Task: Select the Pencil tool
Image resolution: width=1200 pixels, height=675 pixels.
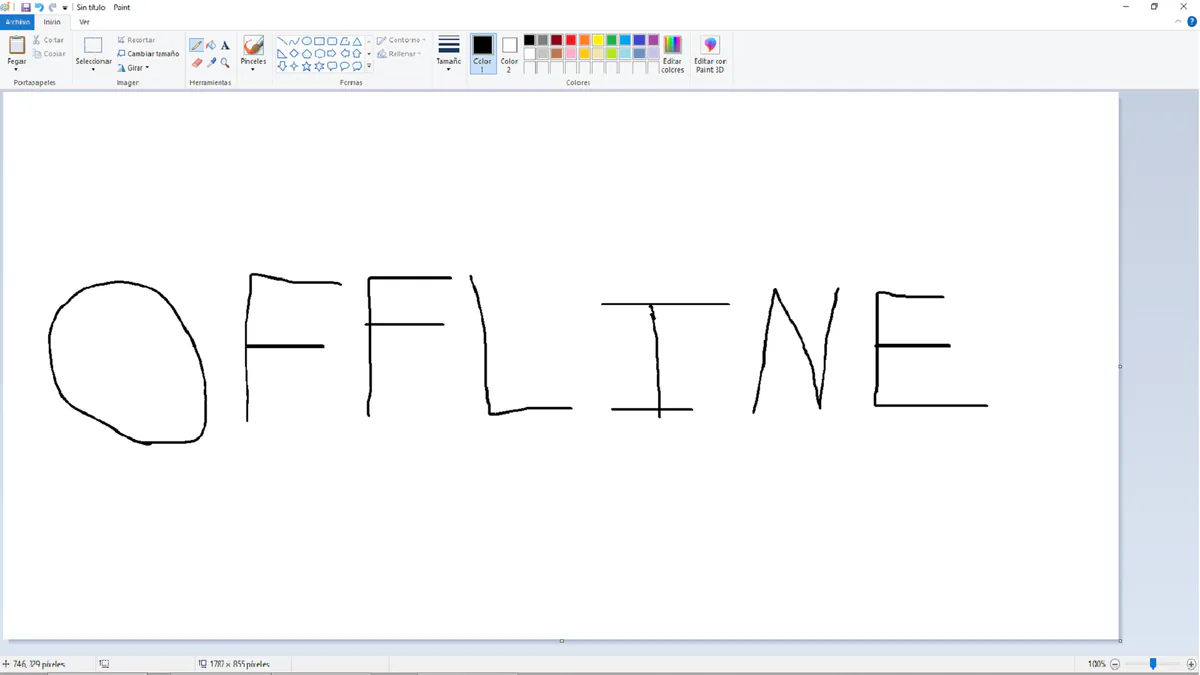Action: [x=197, y=45]
